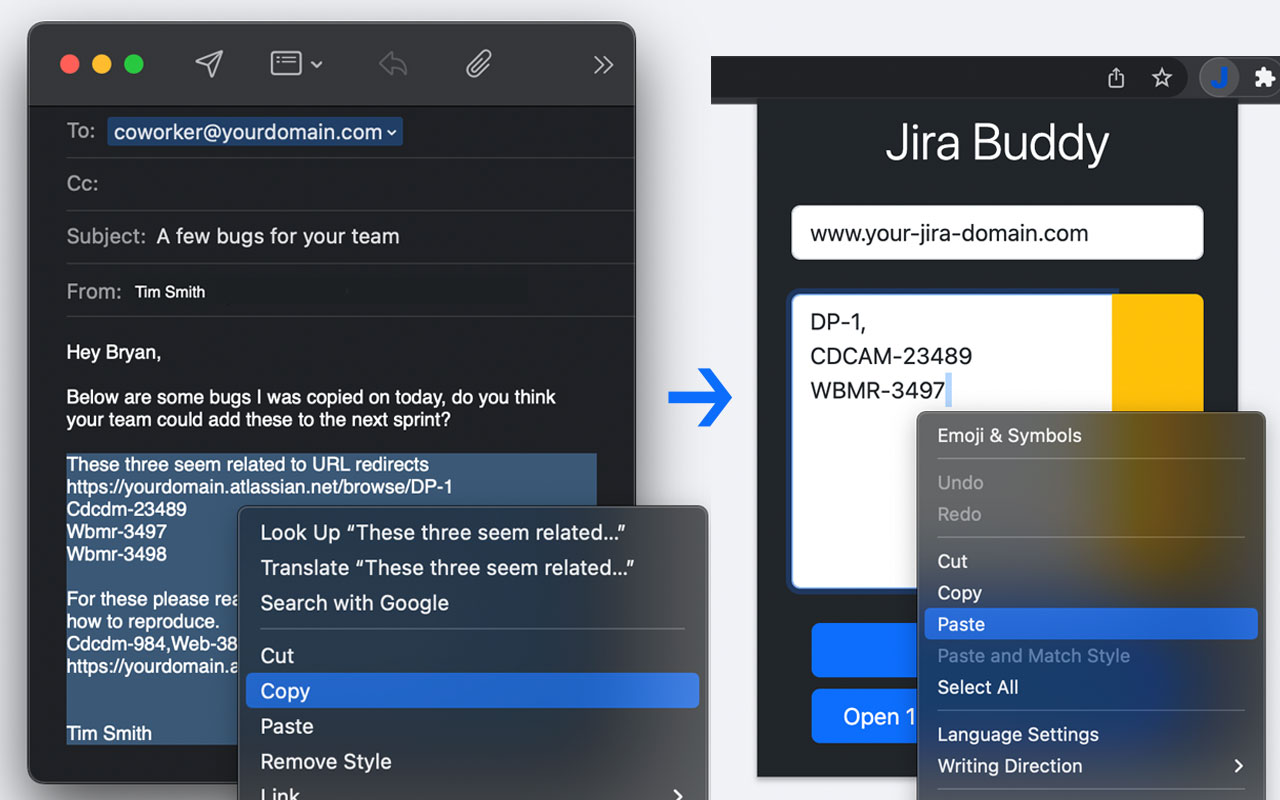The width and height of the screenshot is (1280, 800).
Task: Click the 'Jira Buddy' heading
Action: [x=997, y=143]
